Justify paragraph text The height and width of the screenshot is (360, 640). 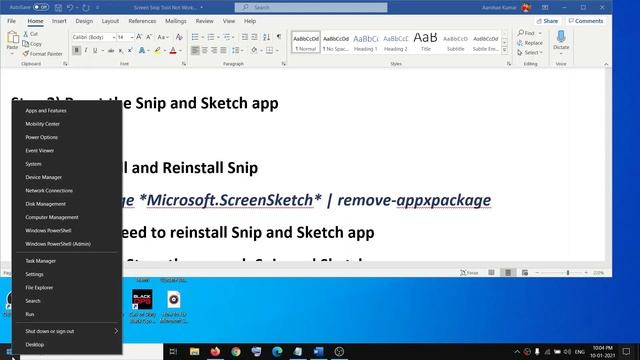(x=223, y=50)
